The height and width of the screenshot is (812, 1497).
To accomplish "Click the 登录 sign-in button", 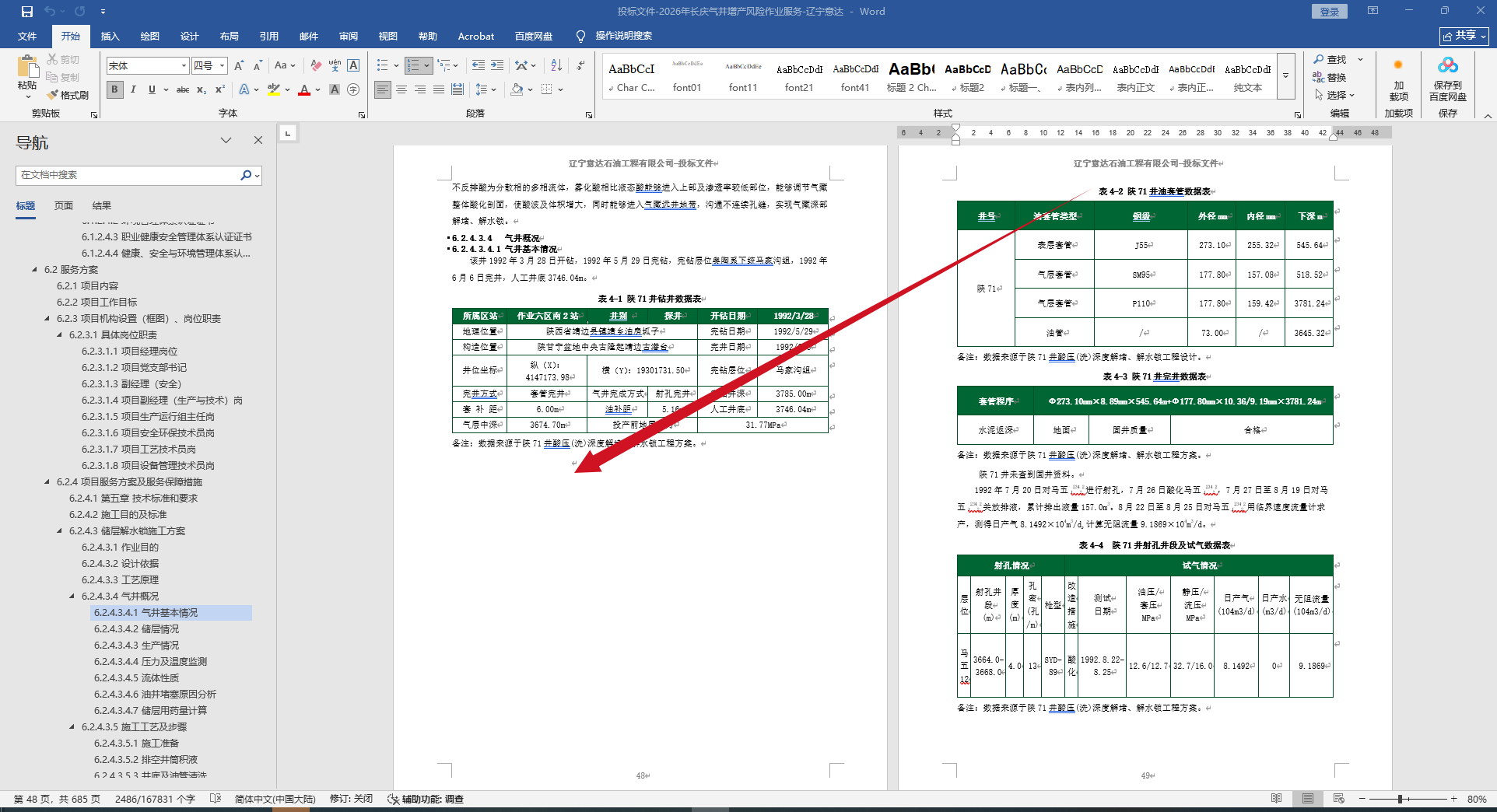I will (x=1329, y=12).
